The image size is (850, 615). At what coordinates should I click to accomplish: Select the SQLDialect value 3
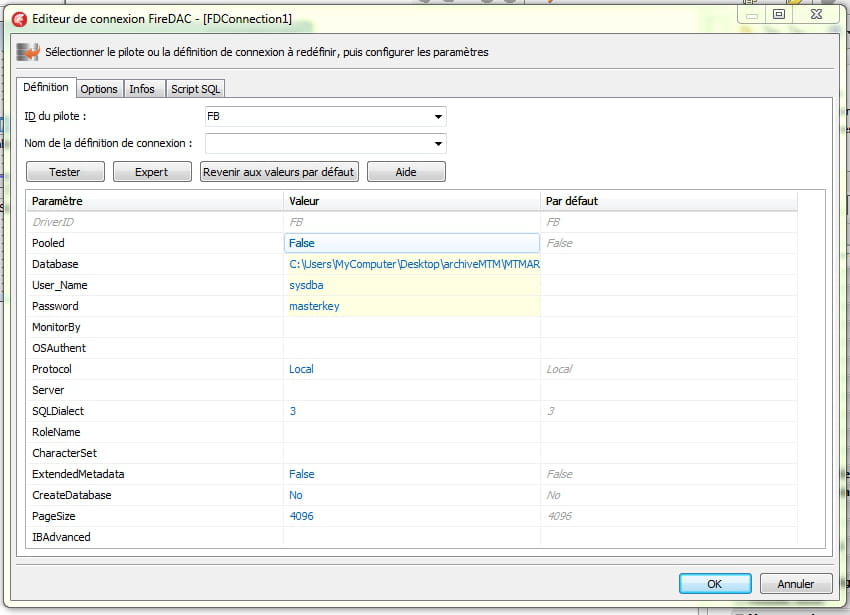[x=411, y=411]
